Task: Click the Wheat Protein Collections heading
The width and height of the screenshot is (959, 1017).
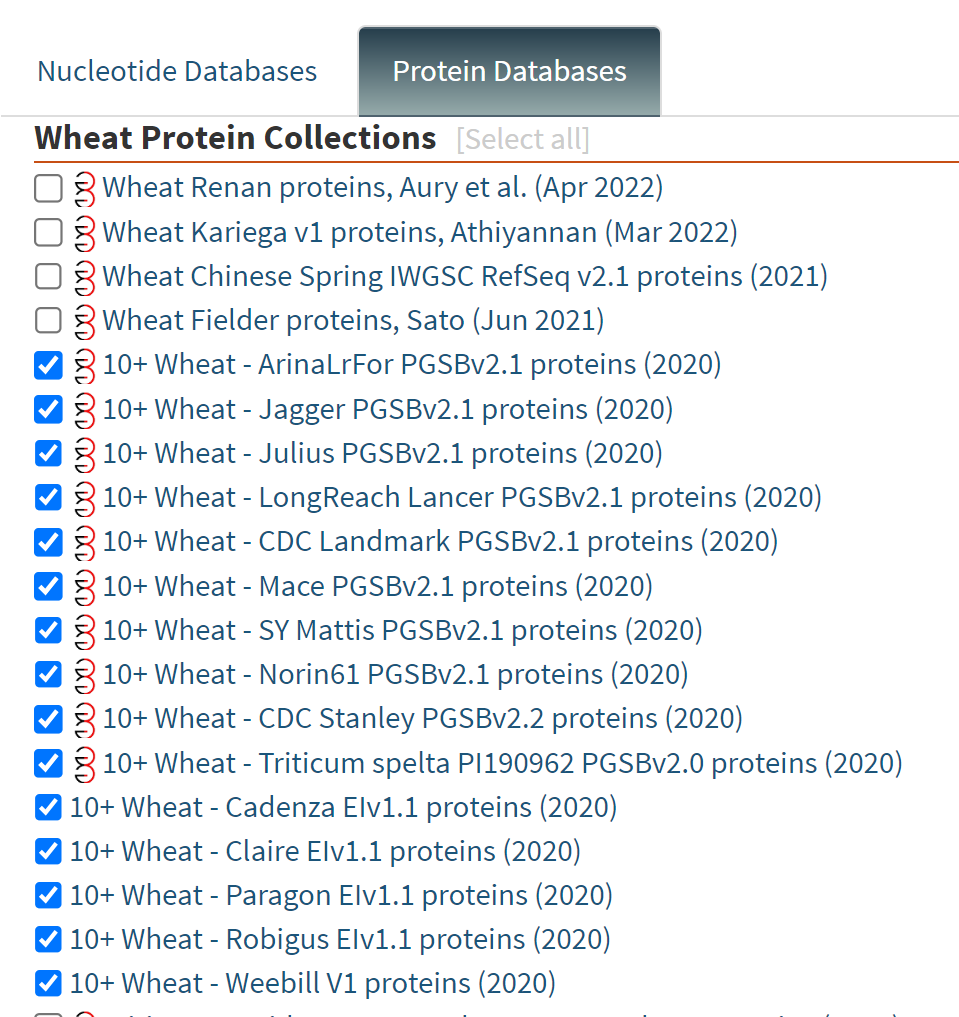Action: (x=236, y=138)
